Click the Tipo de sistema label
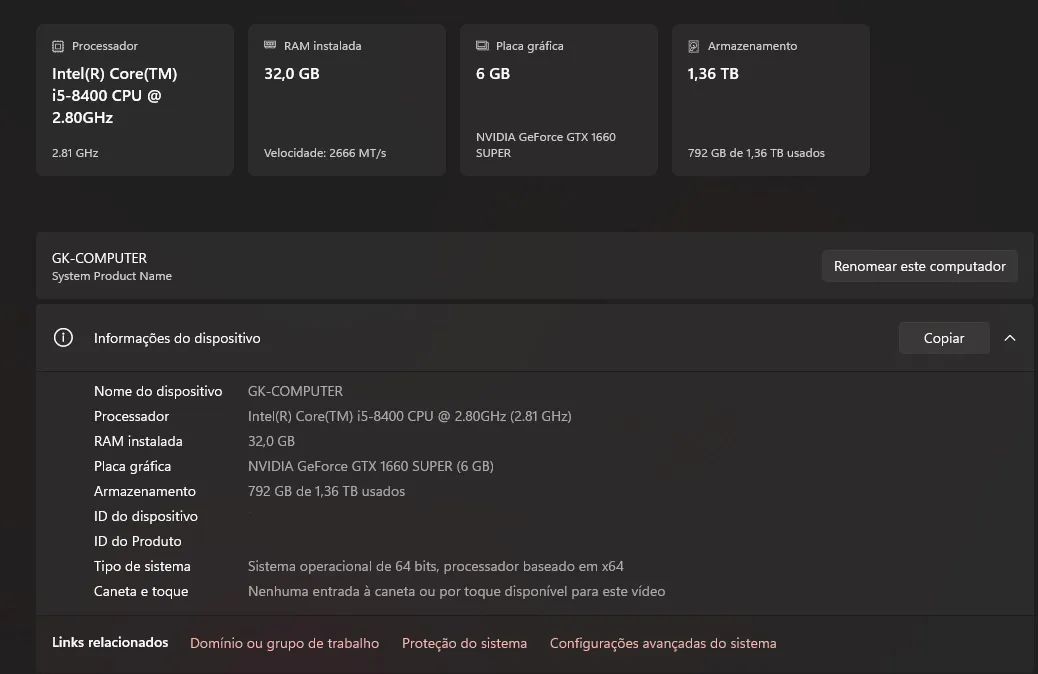This screenshot has height=674, width=1038. click(x=142, y=566)
